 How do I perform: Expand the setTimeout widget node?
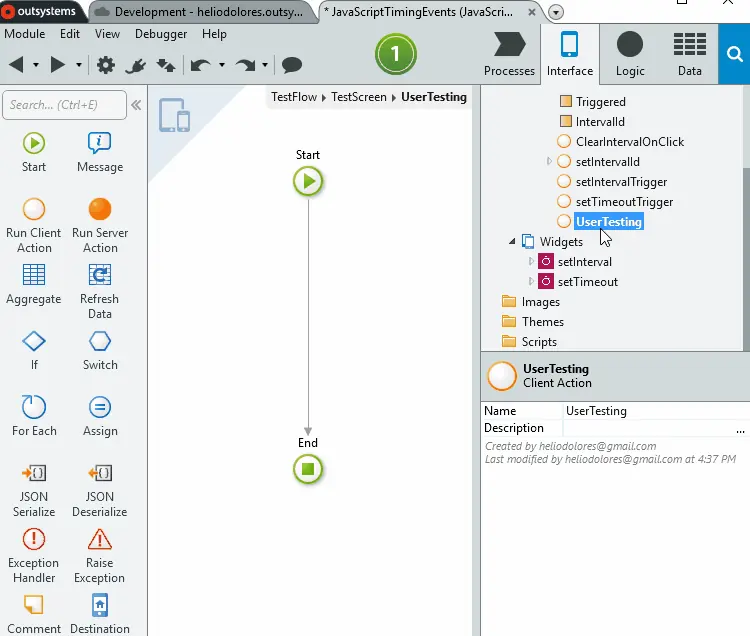click(531, 282)
